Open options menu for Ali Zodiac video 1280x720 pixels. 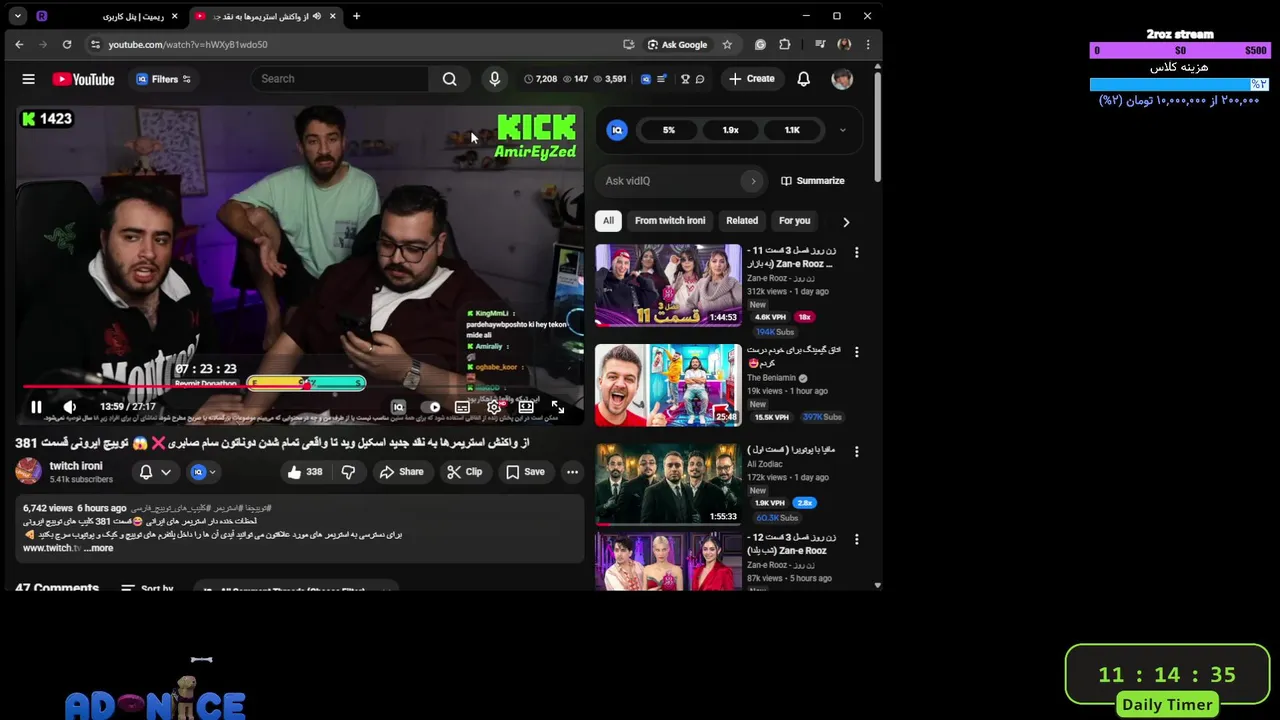click(856, 451)
